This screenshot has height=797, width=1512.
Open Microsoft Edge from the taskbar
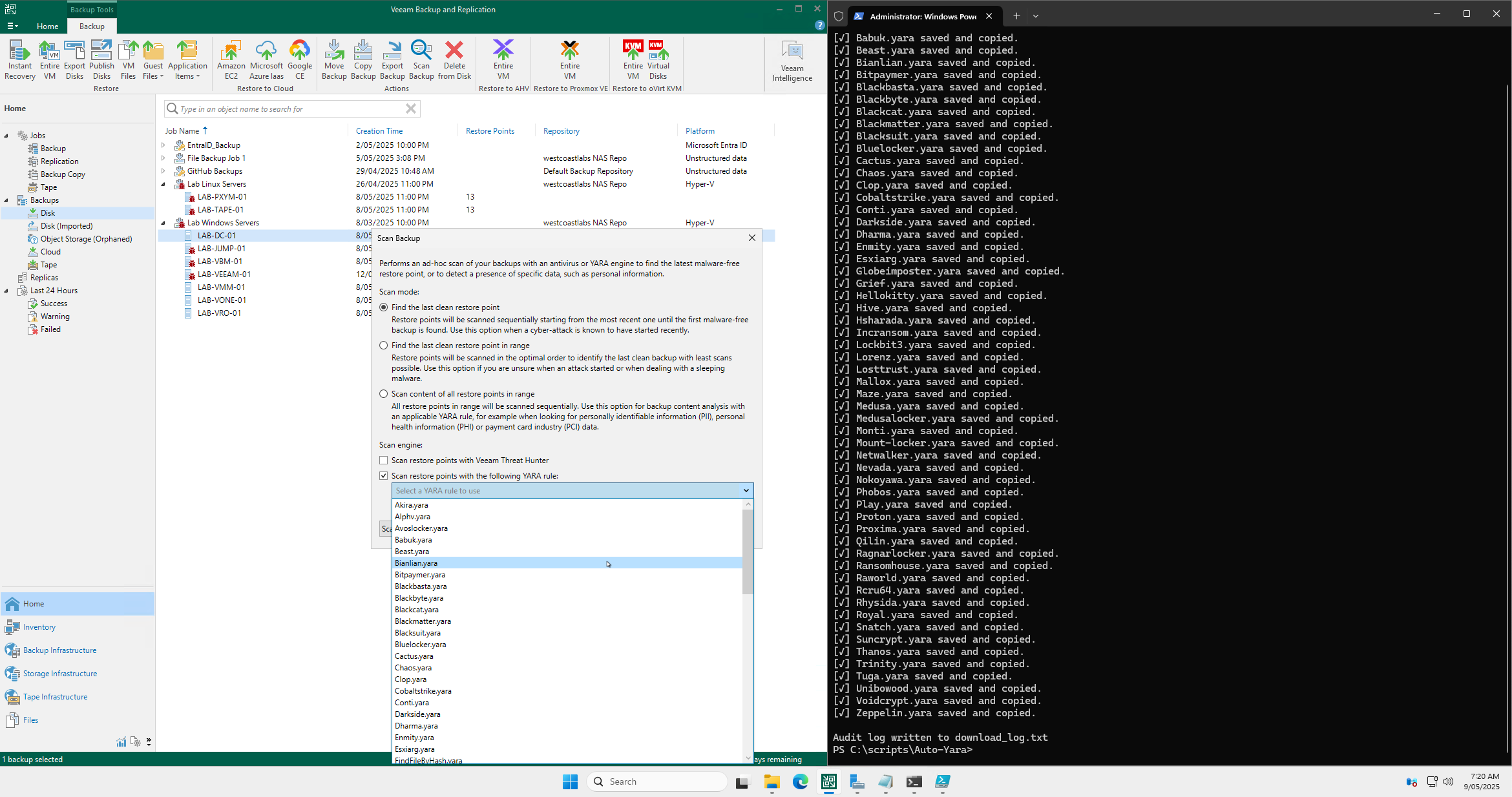click(x=801, y=782)
